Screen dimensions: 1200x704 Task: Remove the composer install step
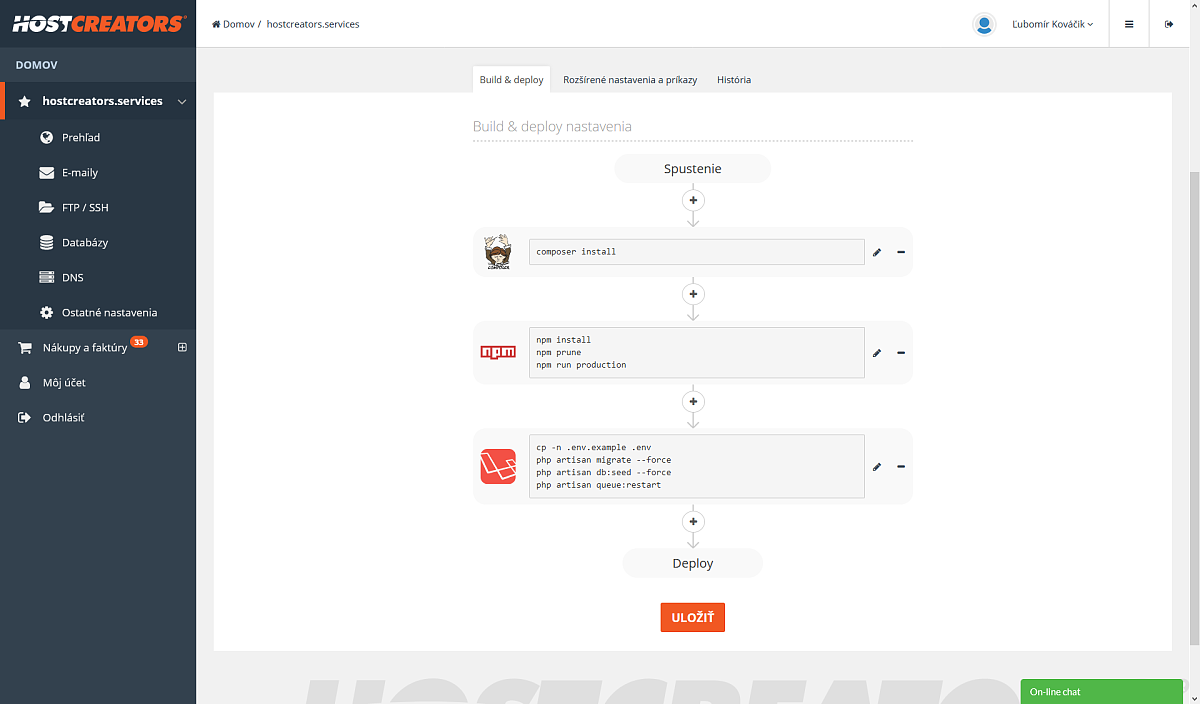[x=901, y=252]
